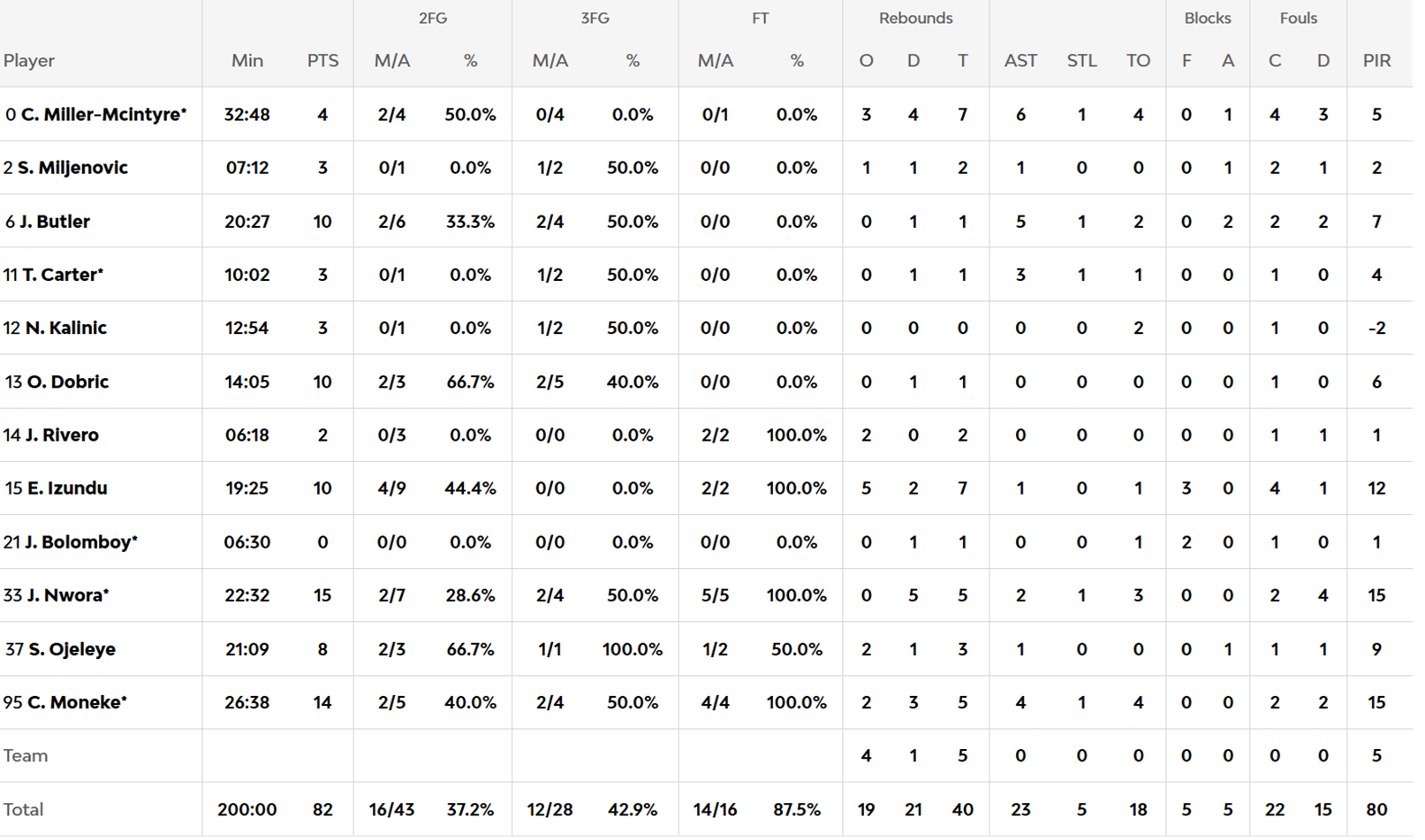Select C. Moneke player name
Screen dimensions: 1425x840
pos(76,702)
